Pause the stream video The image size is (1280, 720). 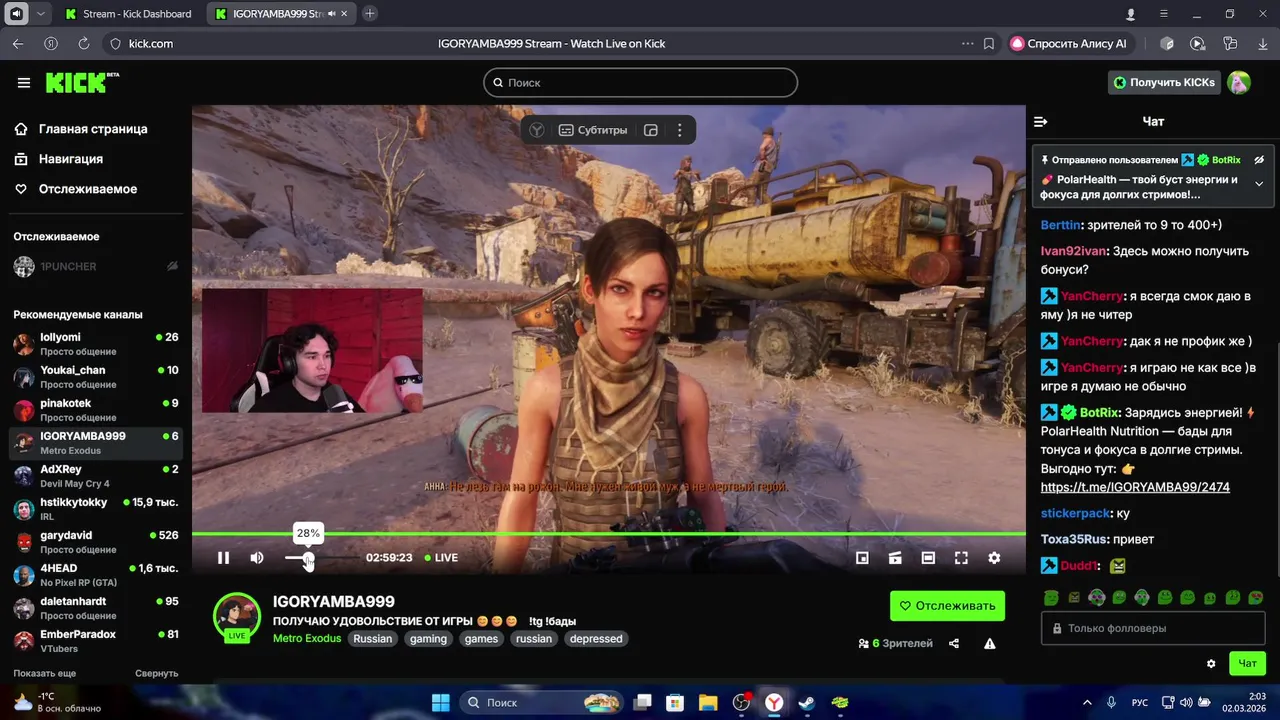223,558
